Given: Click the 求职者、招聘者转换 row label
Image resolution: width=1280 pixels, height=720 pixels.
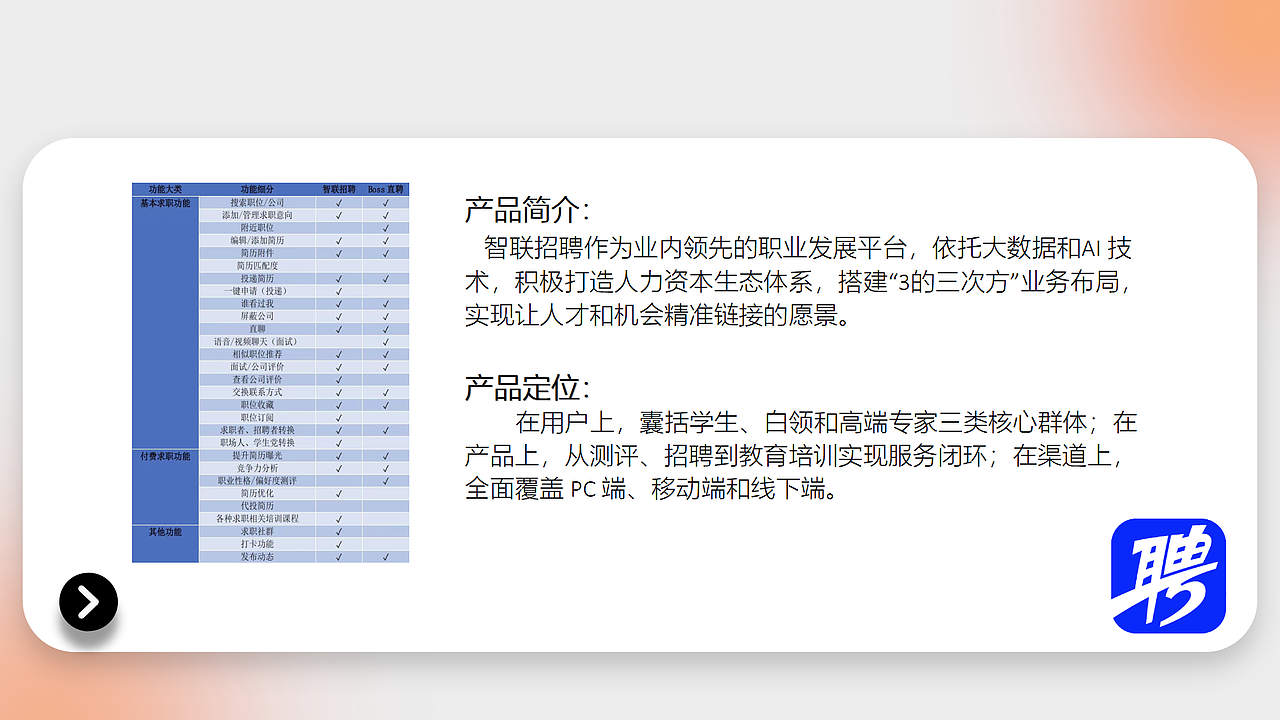Looking at the screenshot, I should [257, 431].
